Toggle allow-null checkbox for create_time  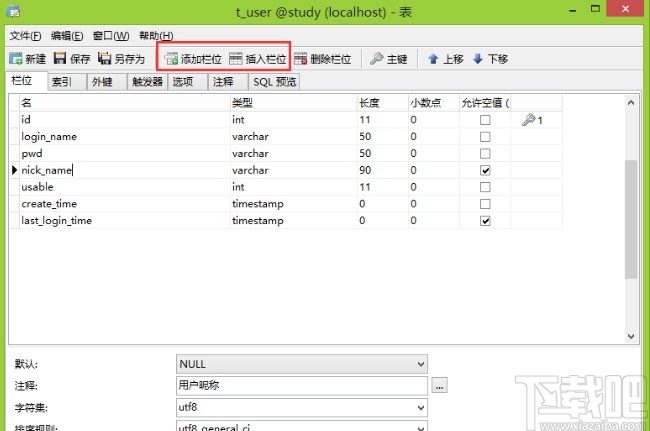click(x=485, y=204)
